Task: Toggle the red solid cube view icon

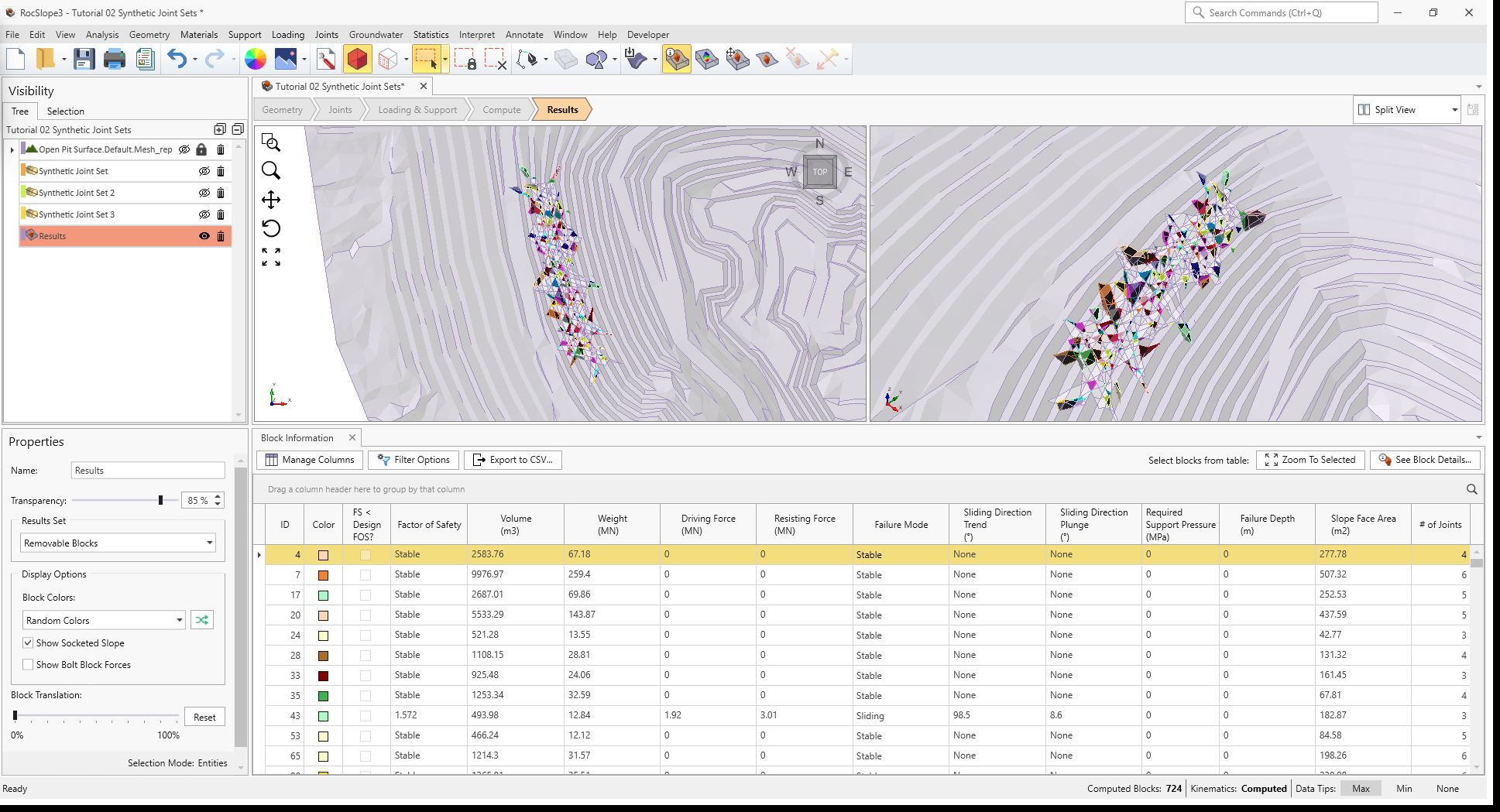Action: [x=358, y=59]
